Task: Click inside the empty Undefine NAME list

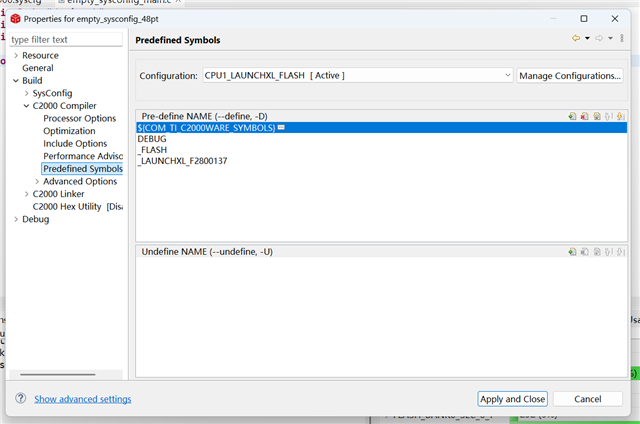Action: click(382, 317)
